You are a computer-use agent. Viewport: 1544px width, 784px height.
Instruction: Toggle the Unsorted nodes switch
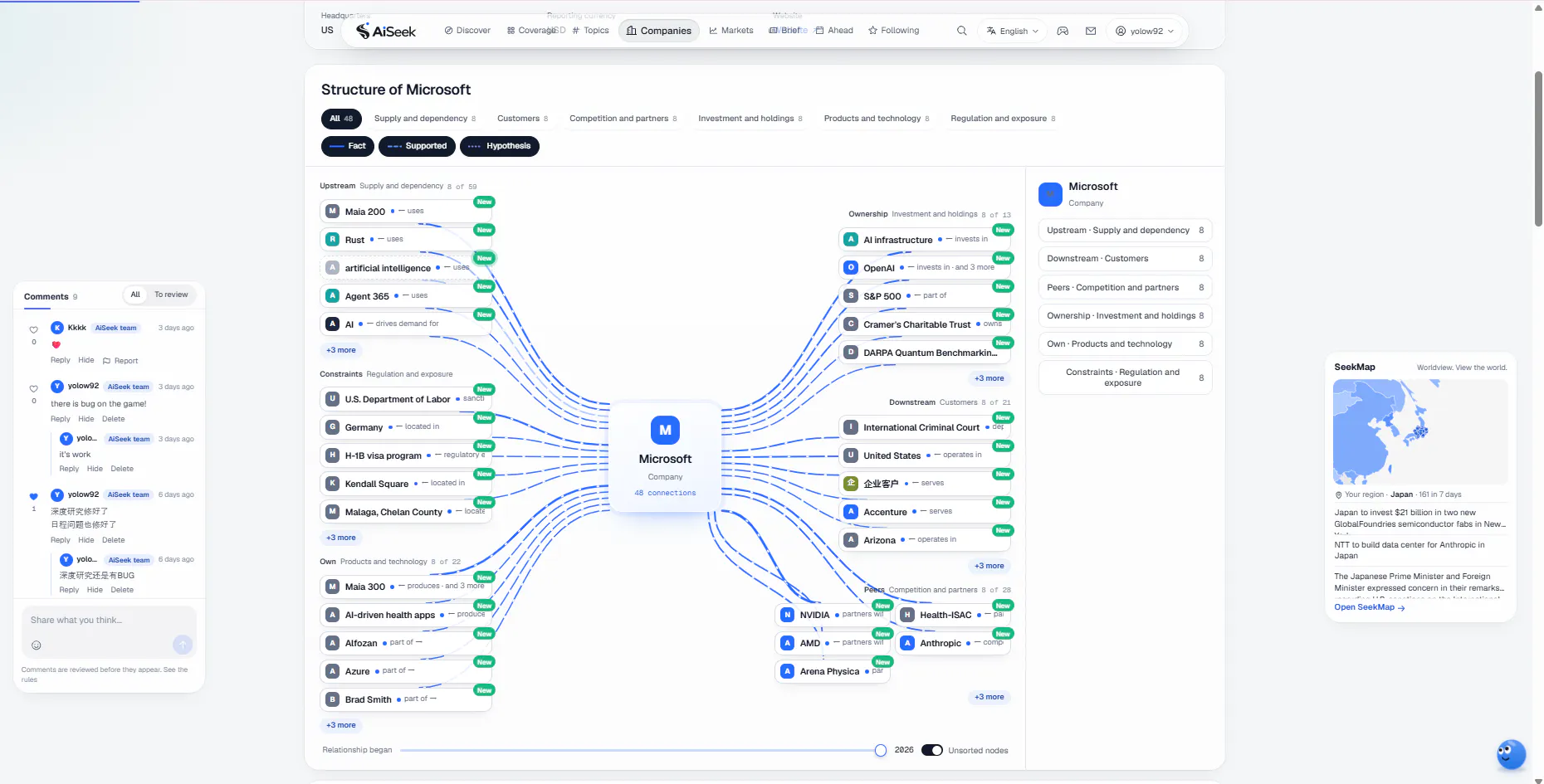tap(932, 750)
